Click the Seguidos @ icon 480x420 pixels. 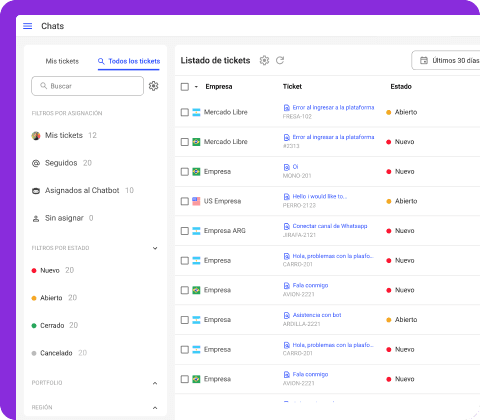tap(36, 163)
